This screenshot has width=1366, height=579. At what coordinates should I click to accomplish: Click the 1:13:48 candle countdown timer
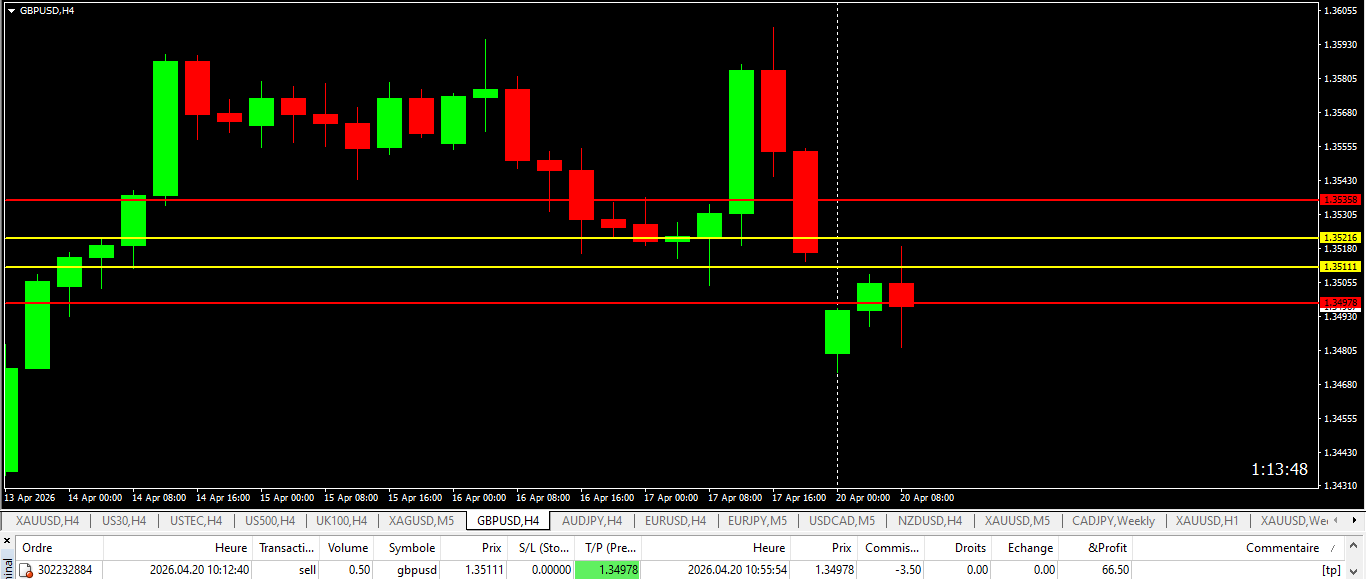[1279, 469]
